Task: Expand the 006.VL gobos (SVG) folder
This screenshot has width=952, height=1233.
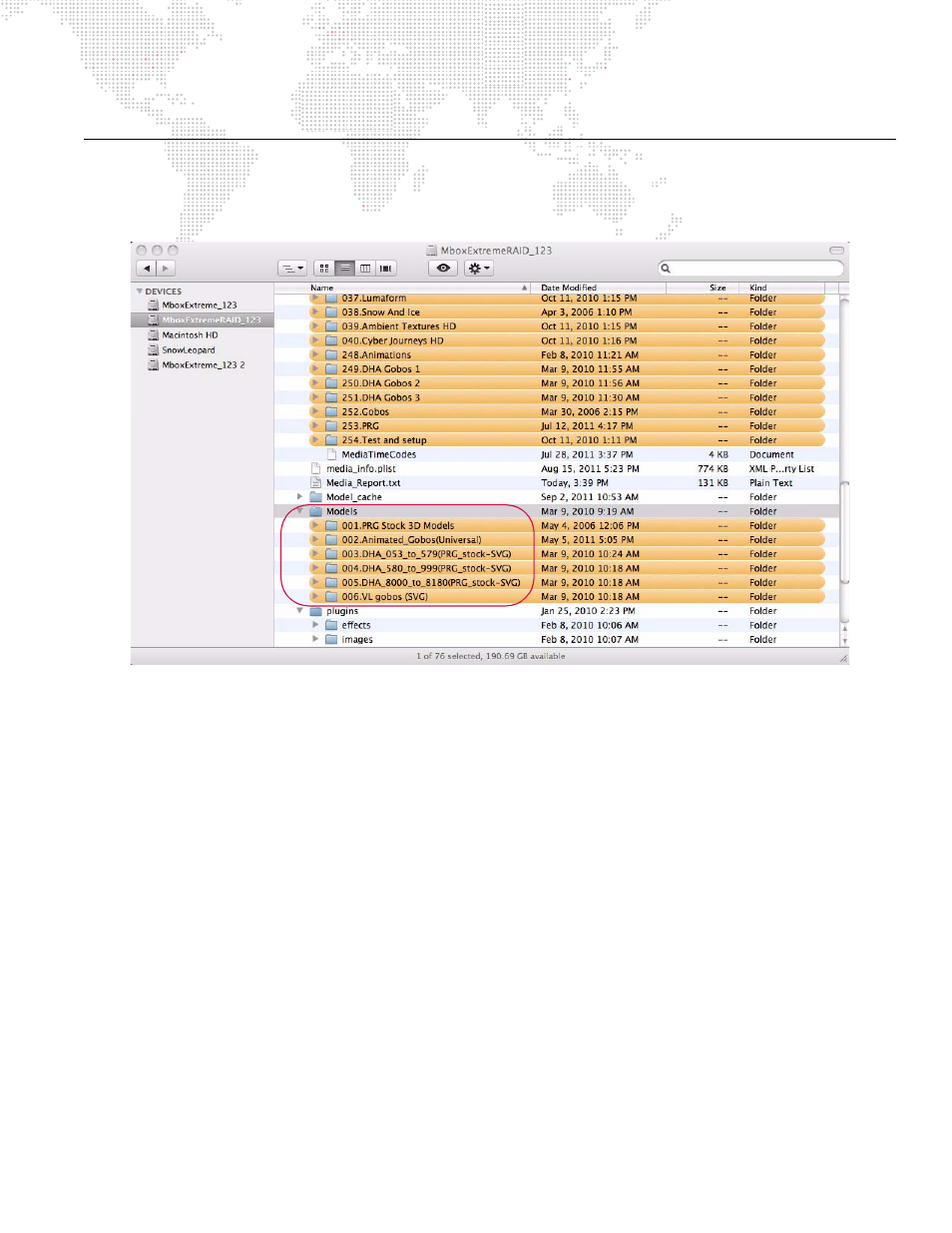Action: click(315, 597)
